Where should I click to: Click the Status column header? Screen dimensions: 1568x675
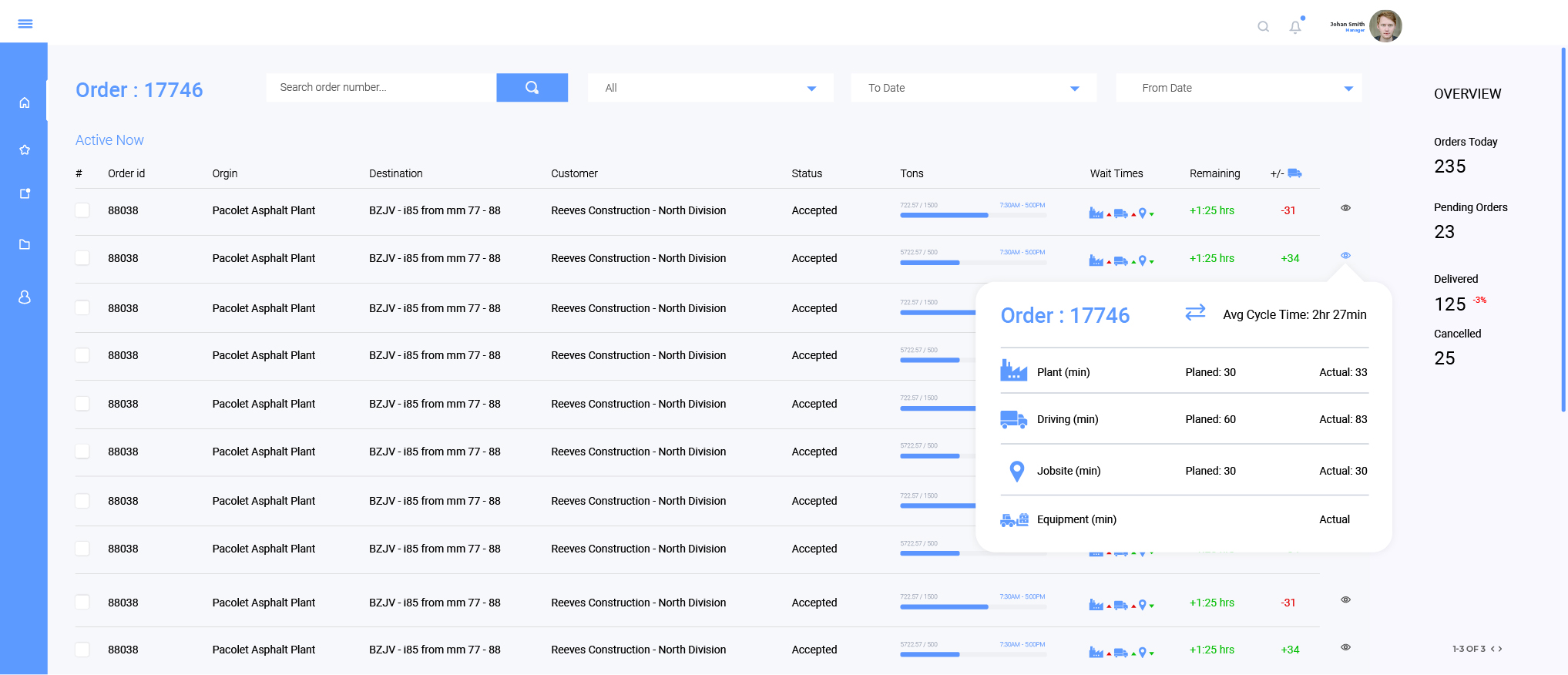point(807,173)
